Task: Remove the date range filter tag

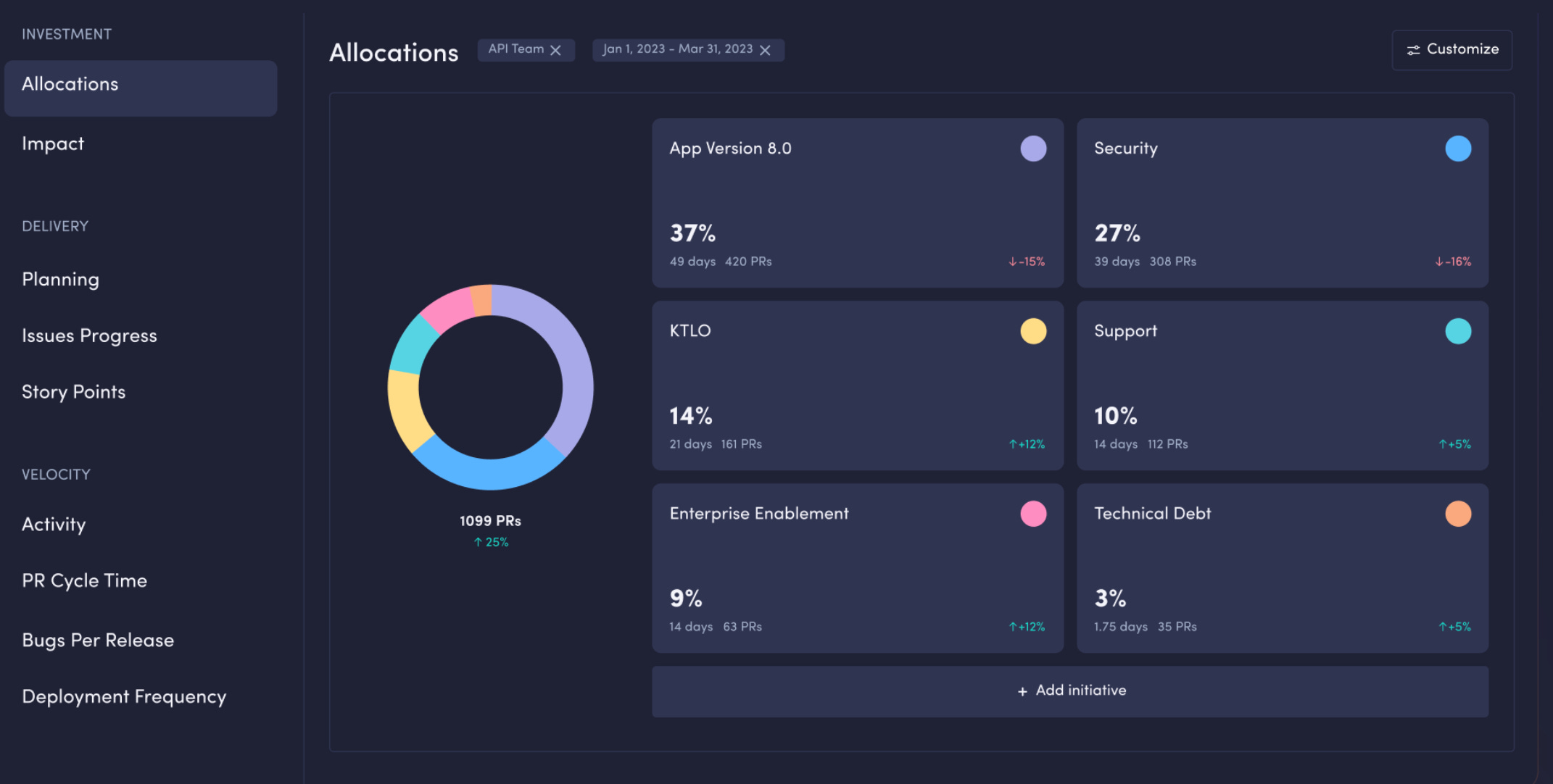Action: pyautogui.click(x=765, y=50)
